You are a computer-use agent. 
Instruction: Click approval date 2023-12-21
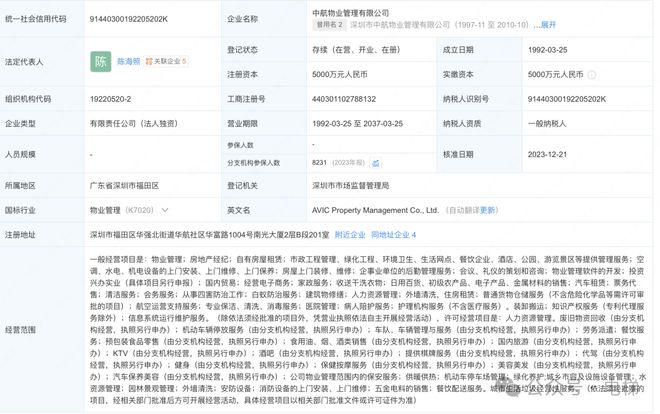click(548, 154)
